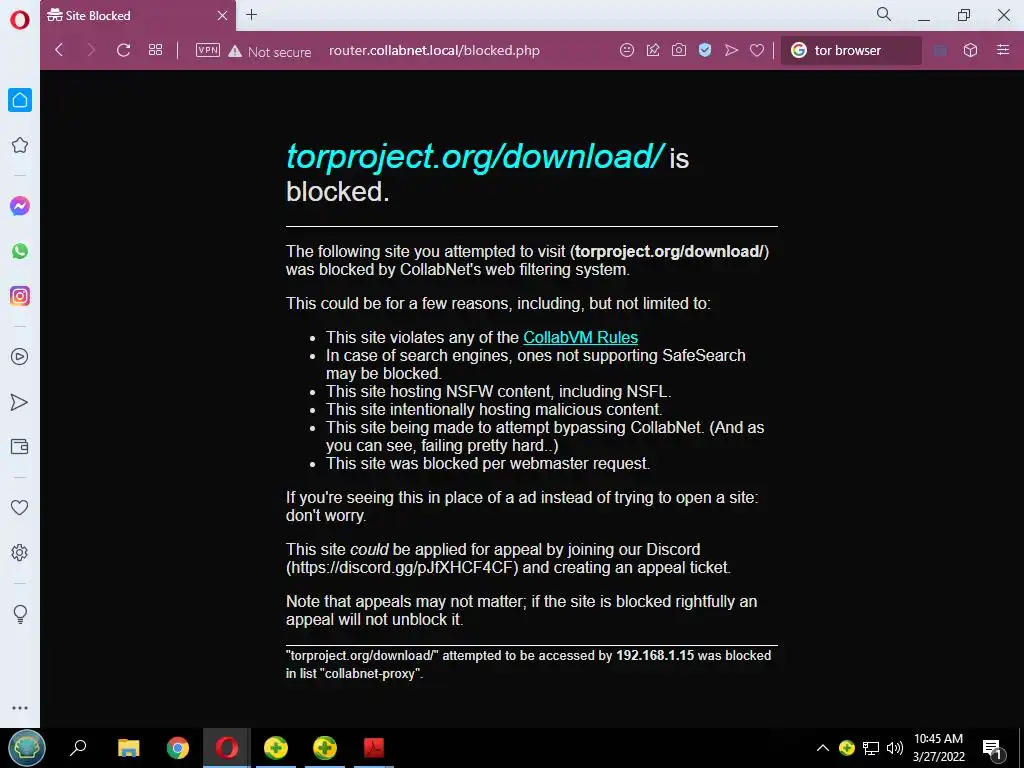Screen dimensions: 1024x768
Task: Open a new tab with plus button
Action: pyautogui.click(x=251, y=15)
